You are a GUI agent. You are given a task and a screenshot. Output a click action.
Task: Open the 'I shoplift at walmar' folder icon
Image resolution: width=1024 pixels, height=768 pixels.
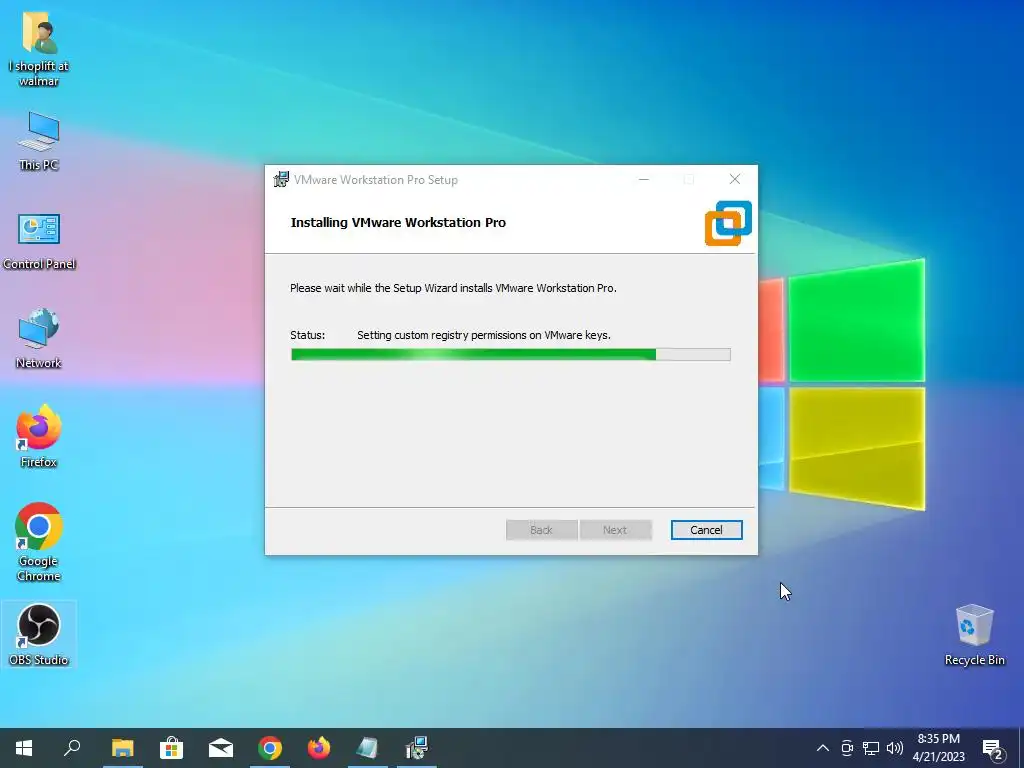[x=39, y=49]
